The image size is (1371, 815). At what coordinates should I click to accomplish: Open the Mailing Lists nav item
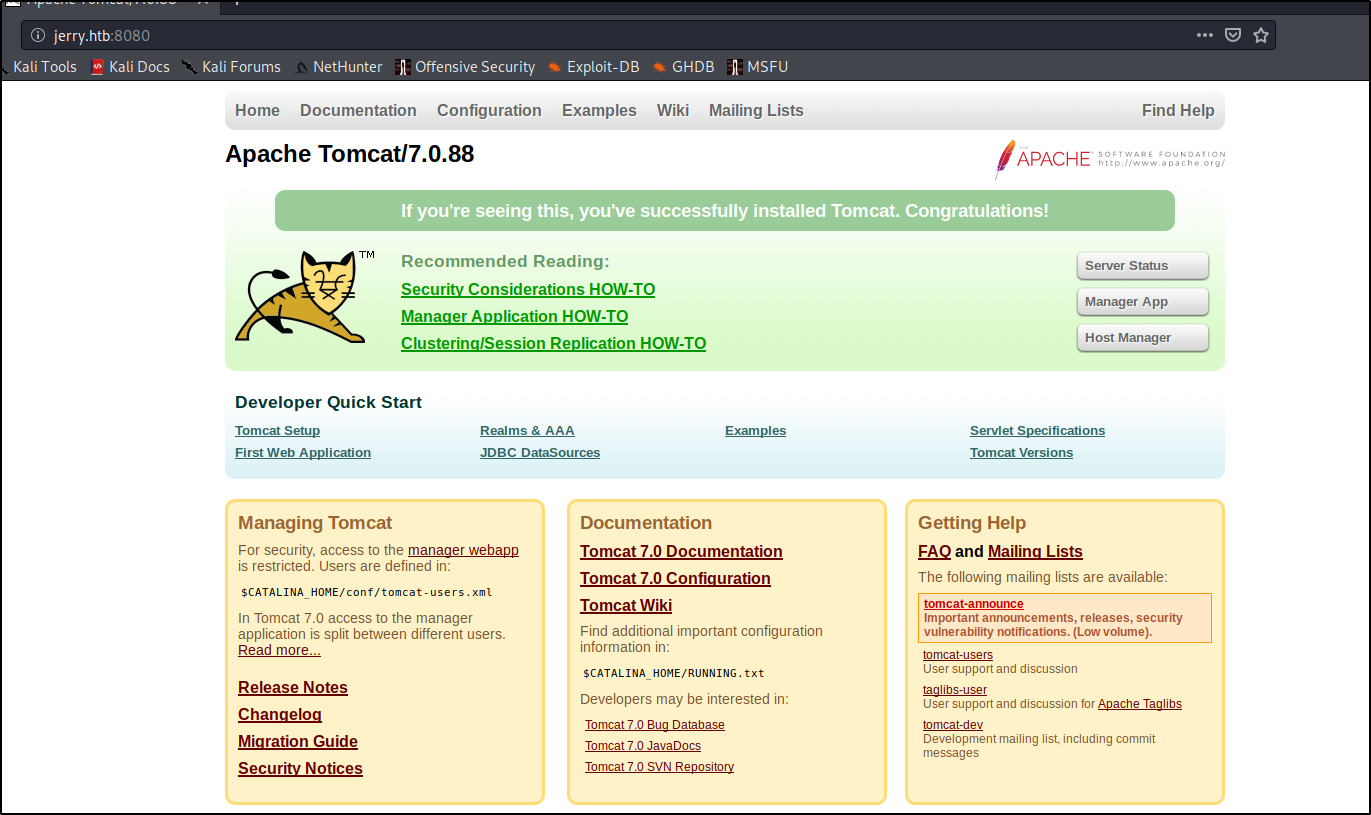pos(756,111)
